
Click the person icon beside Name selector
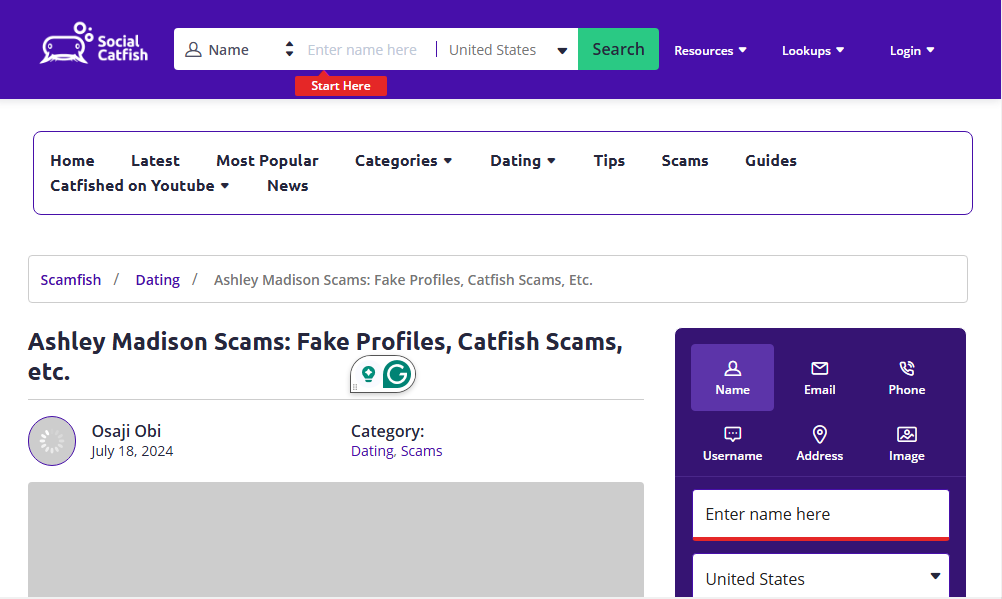[193, 50]
